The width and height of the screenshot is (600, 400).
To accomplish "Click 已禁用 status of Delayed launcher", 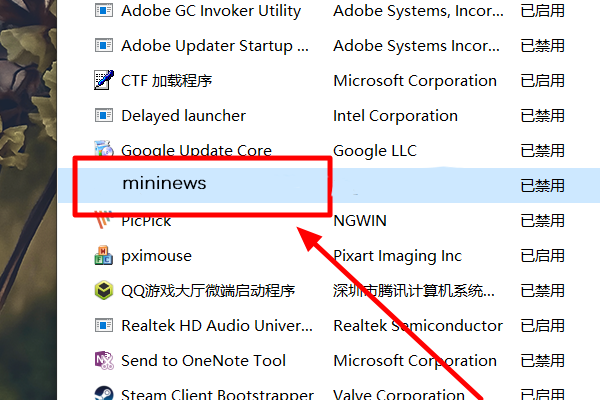I will pos(543,116).
